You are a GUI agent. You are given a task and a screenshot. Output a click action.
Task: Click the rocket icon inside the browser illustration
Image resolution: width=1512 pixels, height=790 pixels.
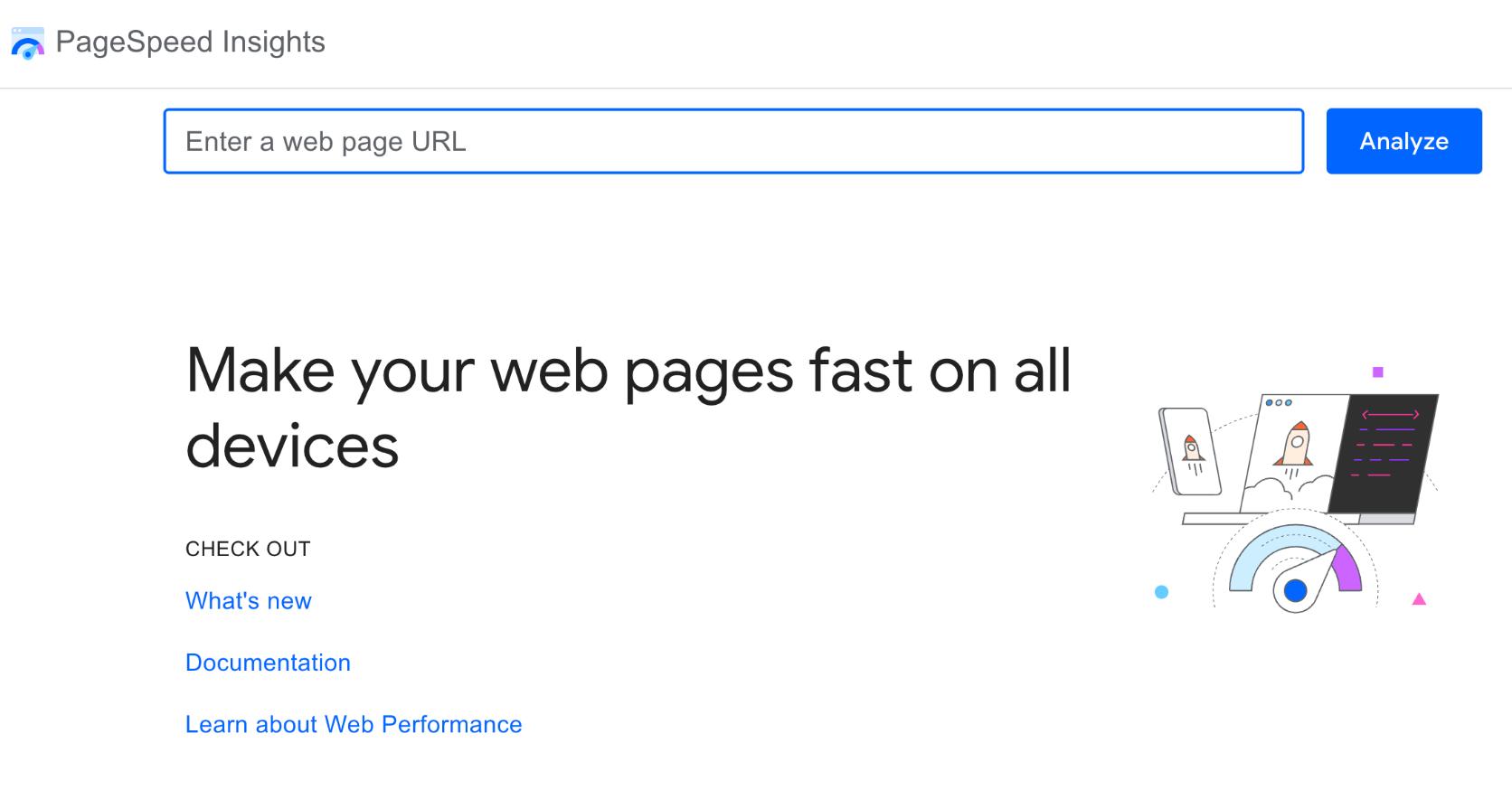pyautogui.click(x=1297, y=442)
